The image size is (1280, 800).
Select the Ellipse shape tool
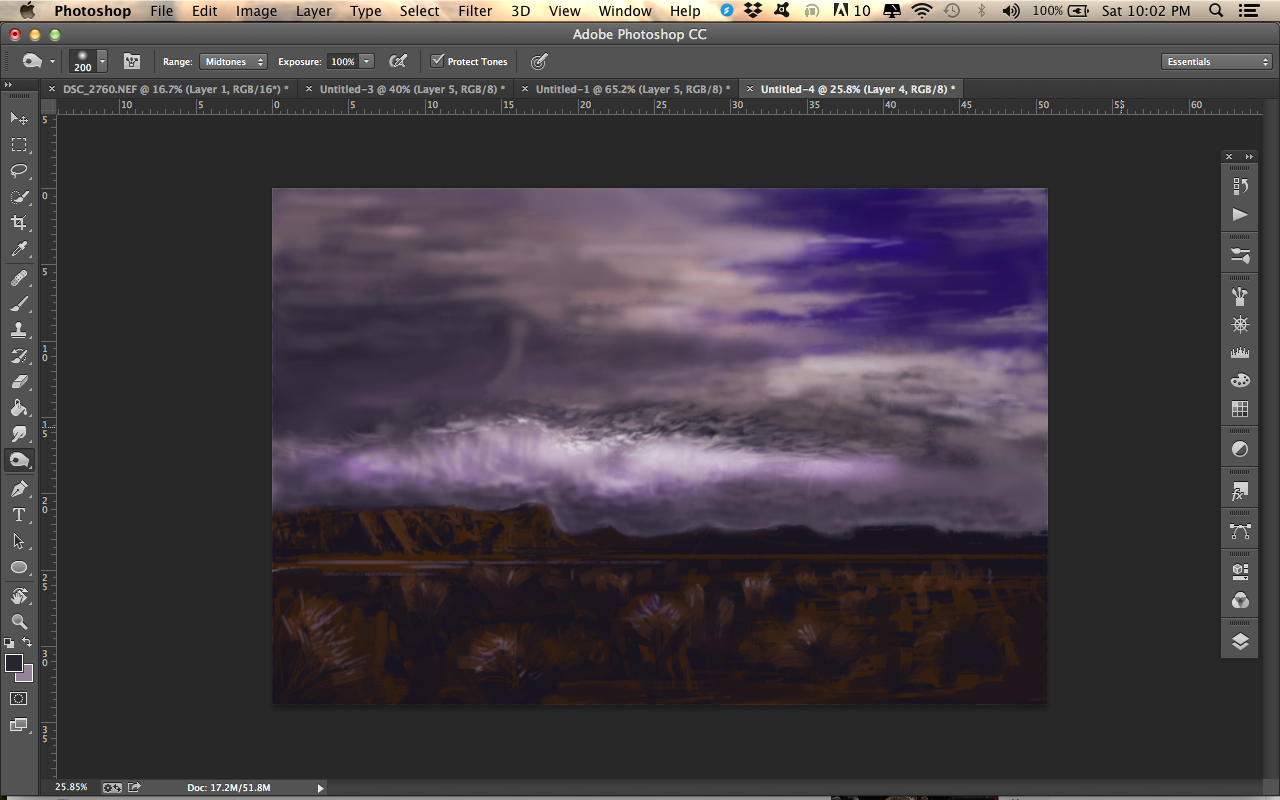click(19, 567)
